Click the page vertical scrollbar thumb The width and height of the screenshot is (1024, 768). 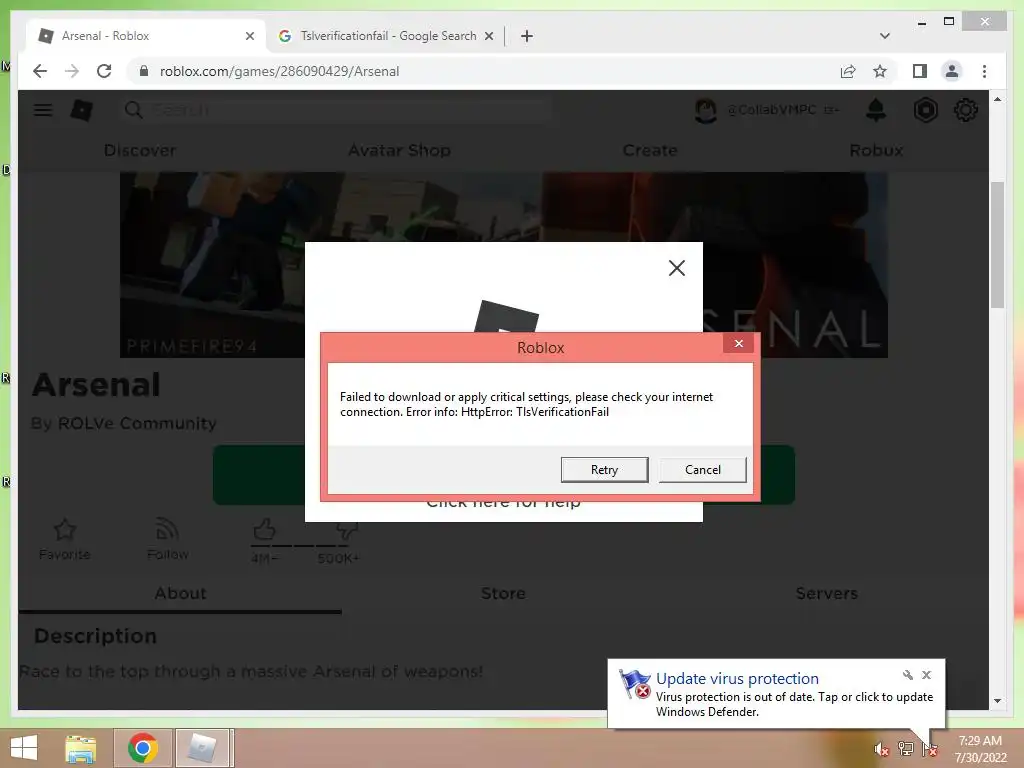pyautogui.click(x=997, y=245)
